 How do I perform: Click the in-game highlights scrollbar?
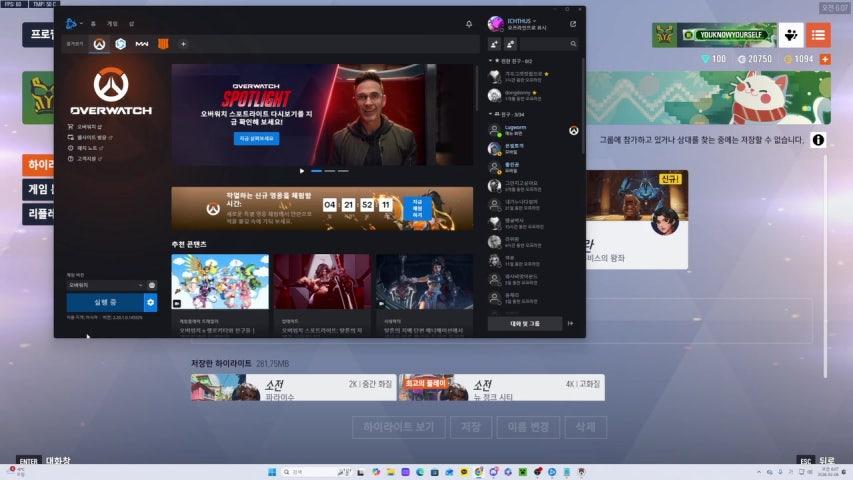825,267
